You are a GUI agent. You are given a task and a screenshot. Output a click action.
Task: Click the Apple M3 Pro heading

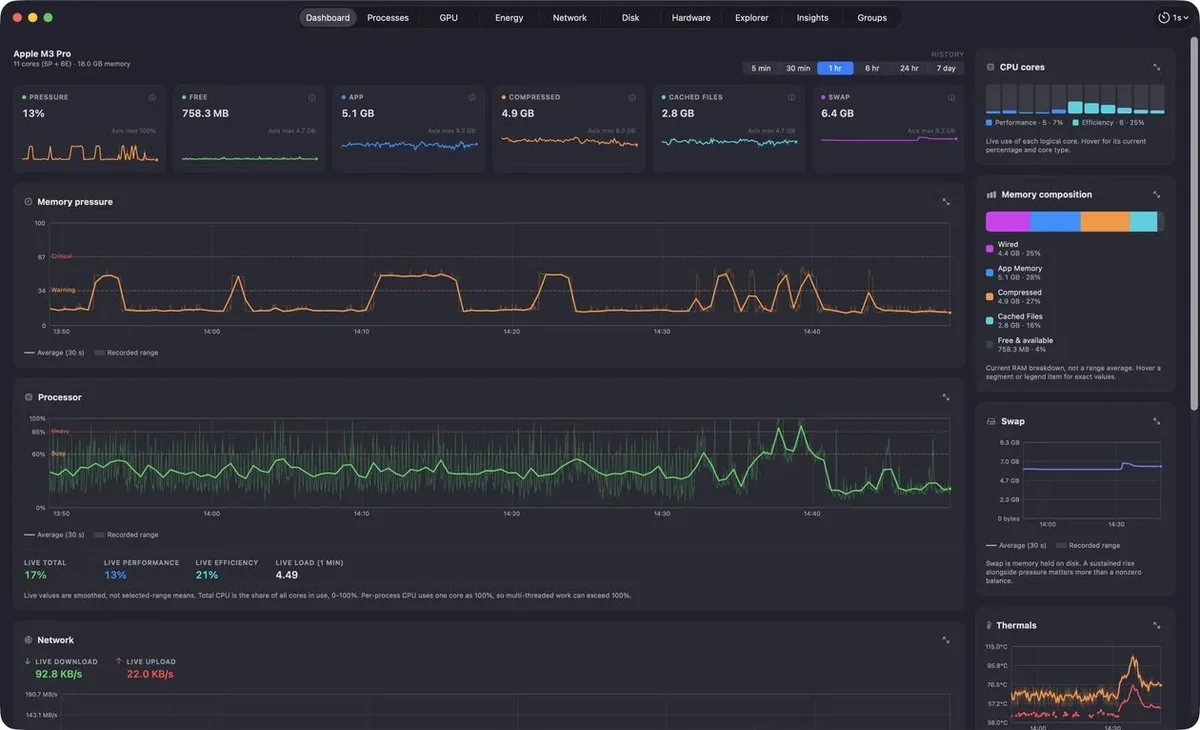(x=42, y=53)
